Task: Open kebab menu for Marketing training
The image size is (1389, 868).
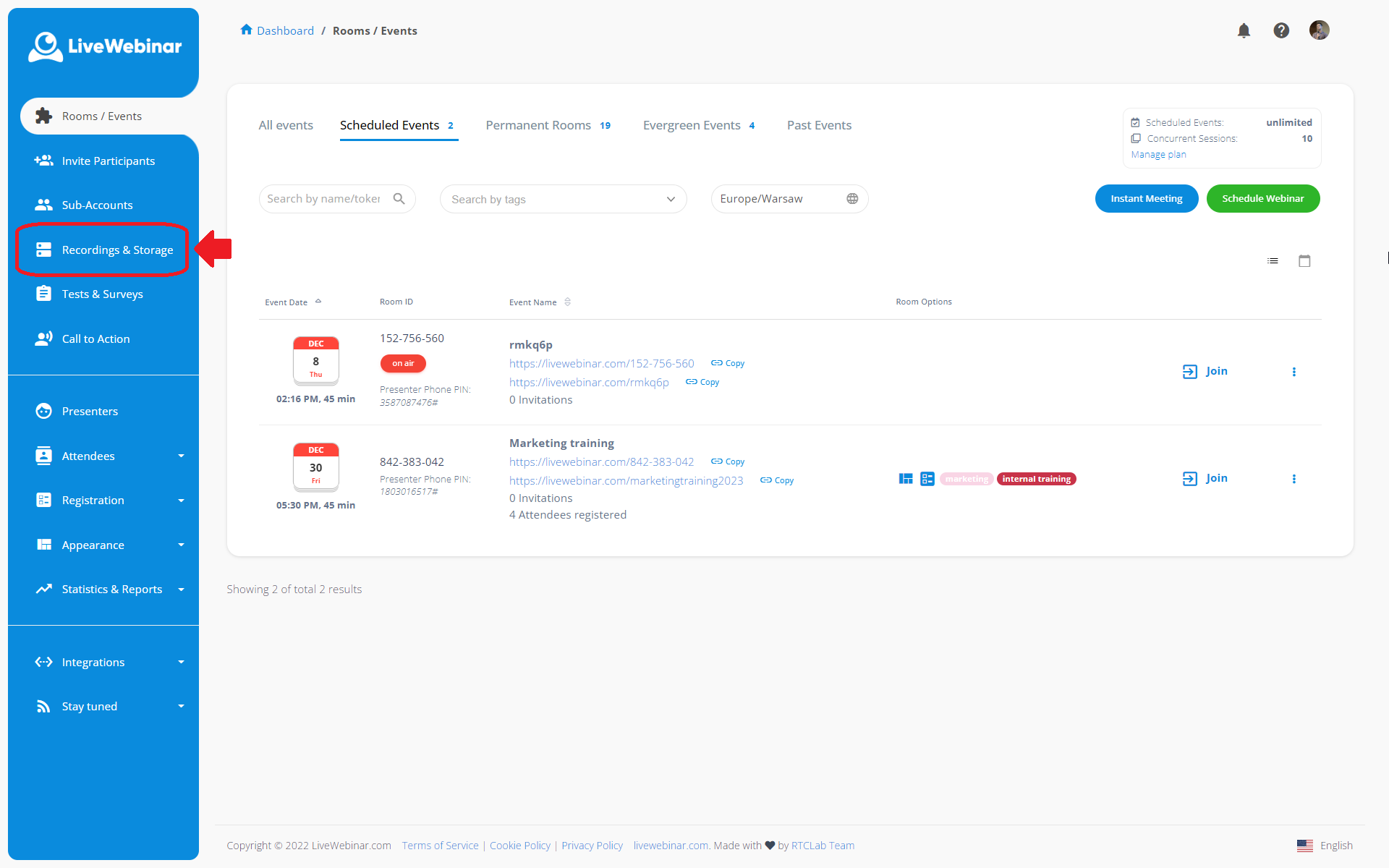Action: point(1294,479)
